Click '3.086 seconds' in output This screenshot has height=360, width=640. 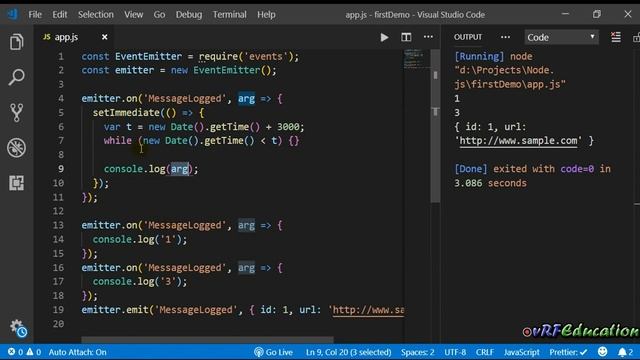(490, 183)
